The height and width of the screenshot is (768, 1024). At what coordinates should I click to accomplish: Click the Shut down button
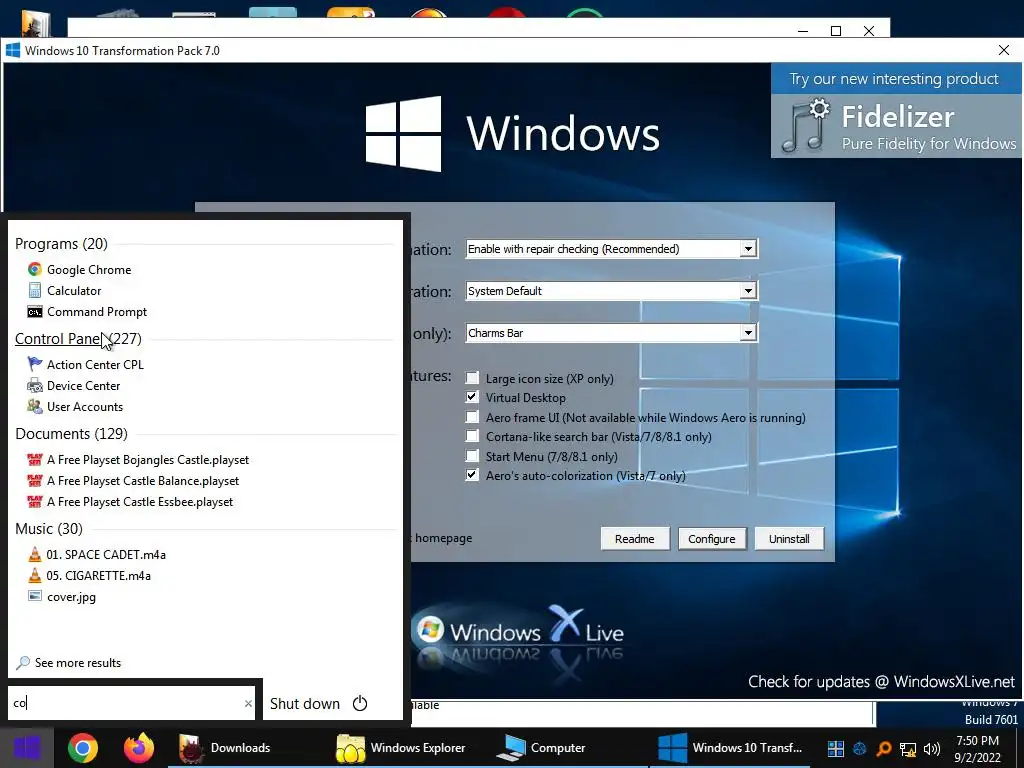[305, 703]
